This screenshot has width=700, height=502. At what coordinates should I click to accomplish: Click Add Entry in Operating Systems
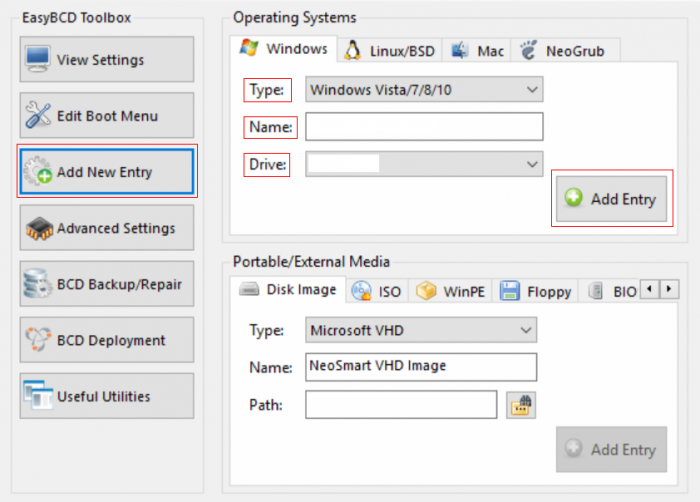[x=611, y=199]
